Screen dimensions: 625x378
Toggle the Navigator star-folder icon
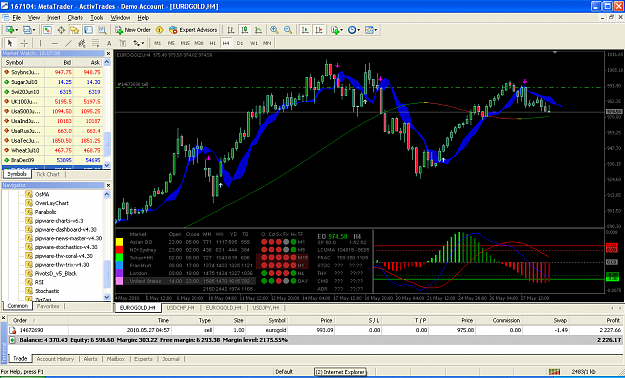point(75,30)
